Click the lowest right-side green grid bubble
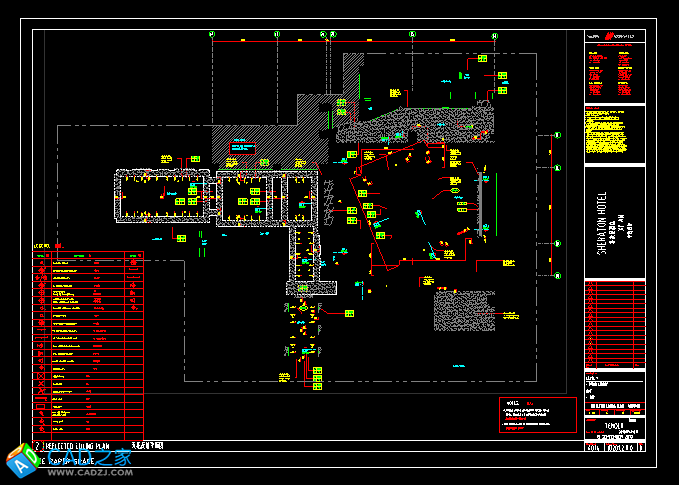679x485 pixels. point(557,274)
